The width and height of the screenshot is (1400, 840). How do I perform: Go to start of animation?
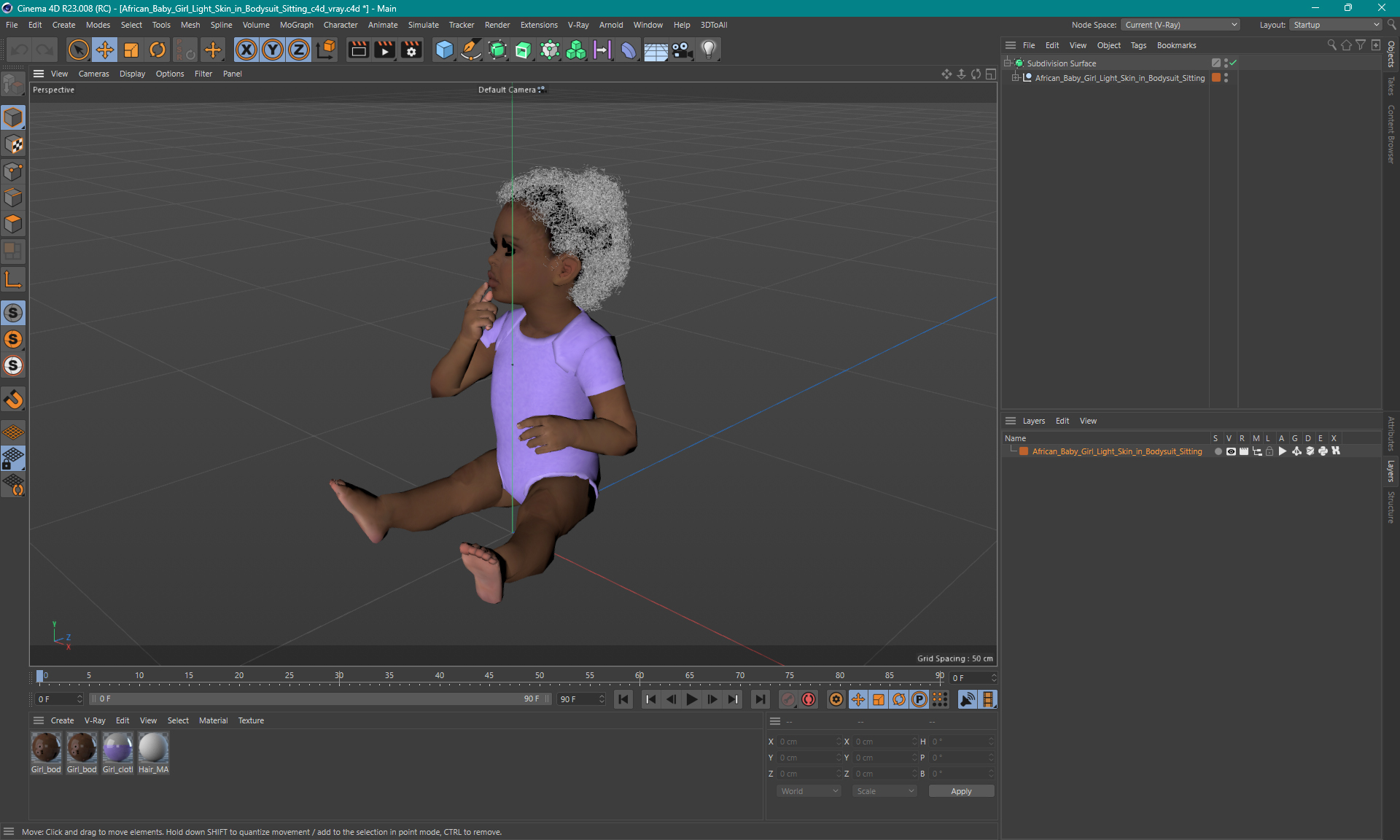pyautogui.click(x=623, y=699)
